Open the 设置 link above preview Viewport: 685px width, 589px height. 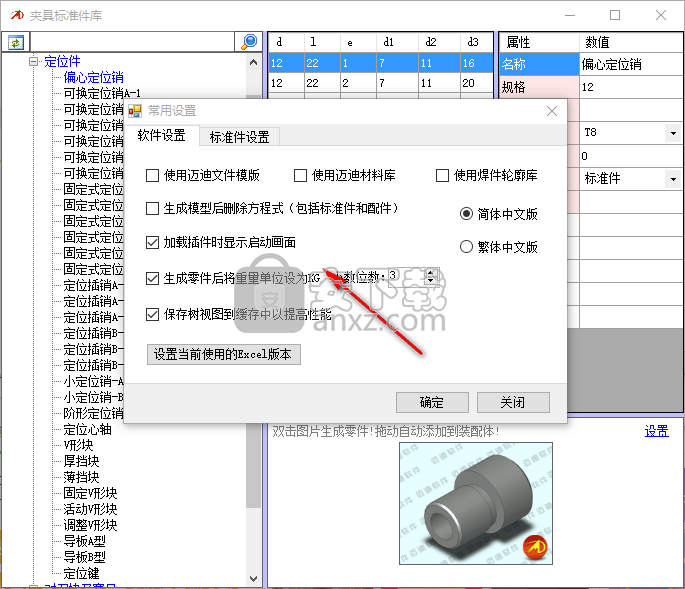click(656, 431)
